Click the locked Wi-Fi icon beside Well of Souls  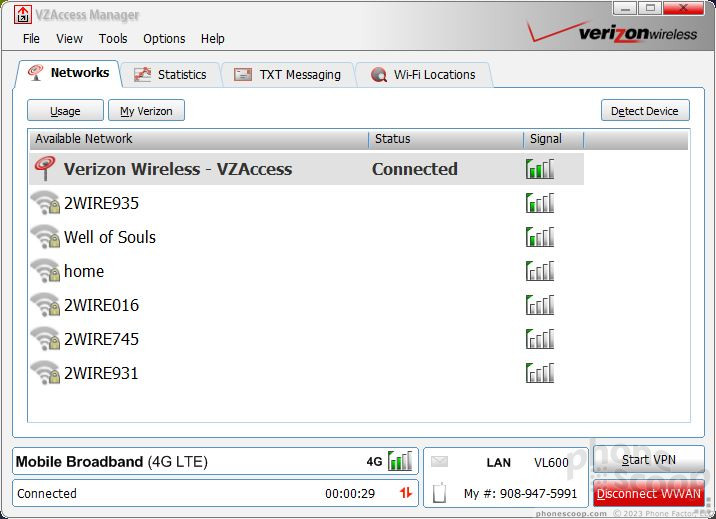point(45,236)
